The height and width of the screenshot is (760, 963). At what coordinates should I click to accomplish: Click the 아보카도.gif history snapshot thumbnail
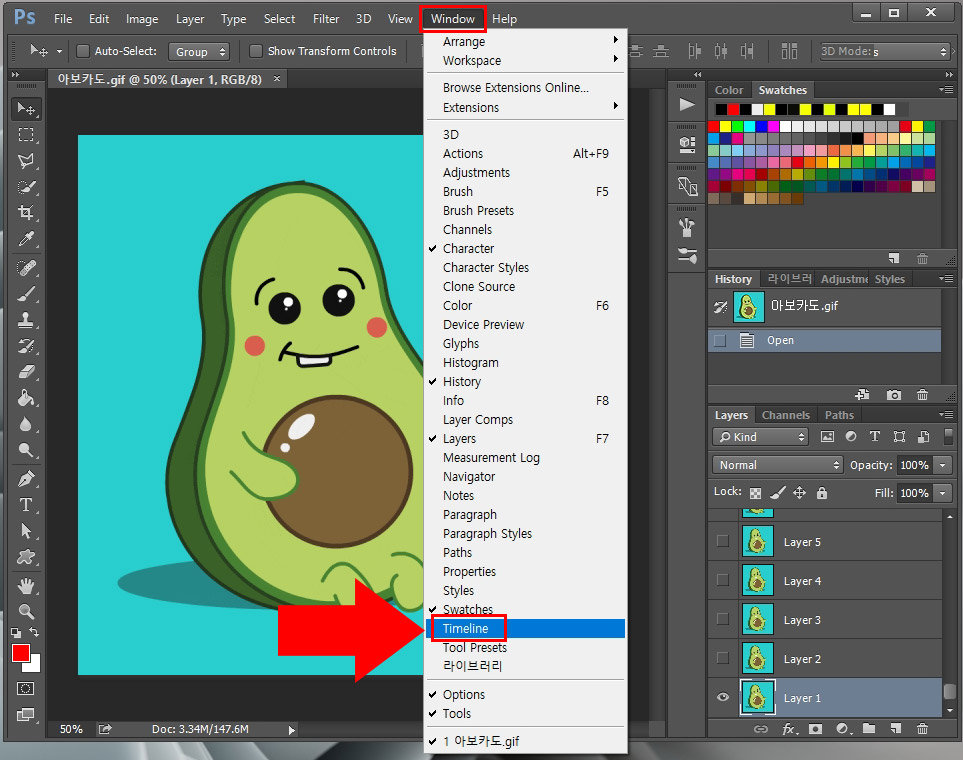(749, 307)
